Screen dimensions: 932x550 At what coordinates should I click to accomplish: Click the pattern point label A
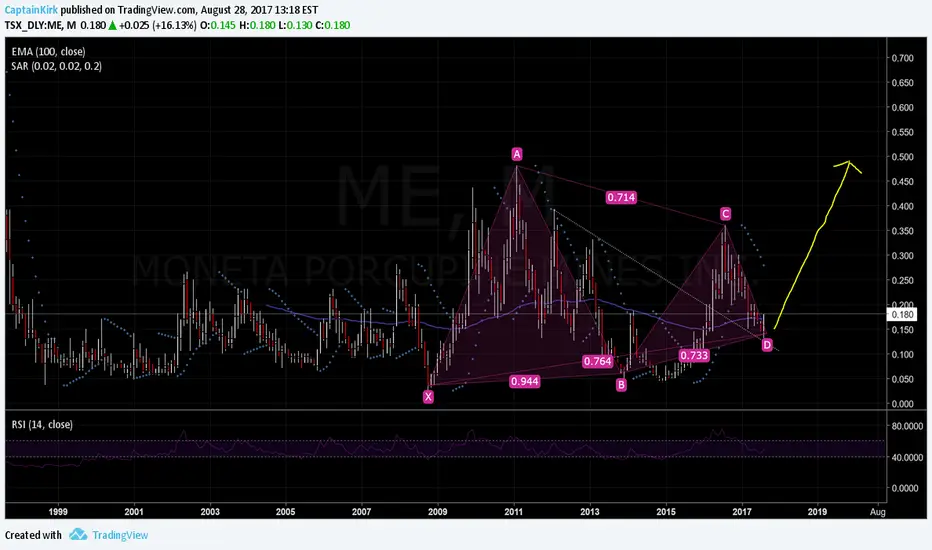coord(517,155)
